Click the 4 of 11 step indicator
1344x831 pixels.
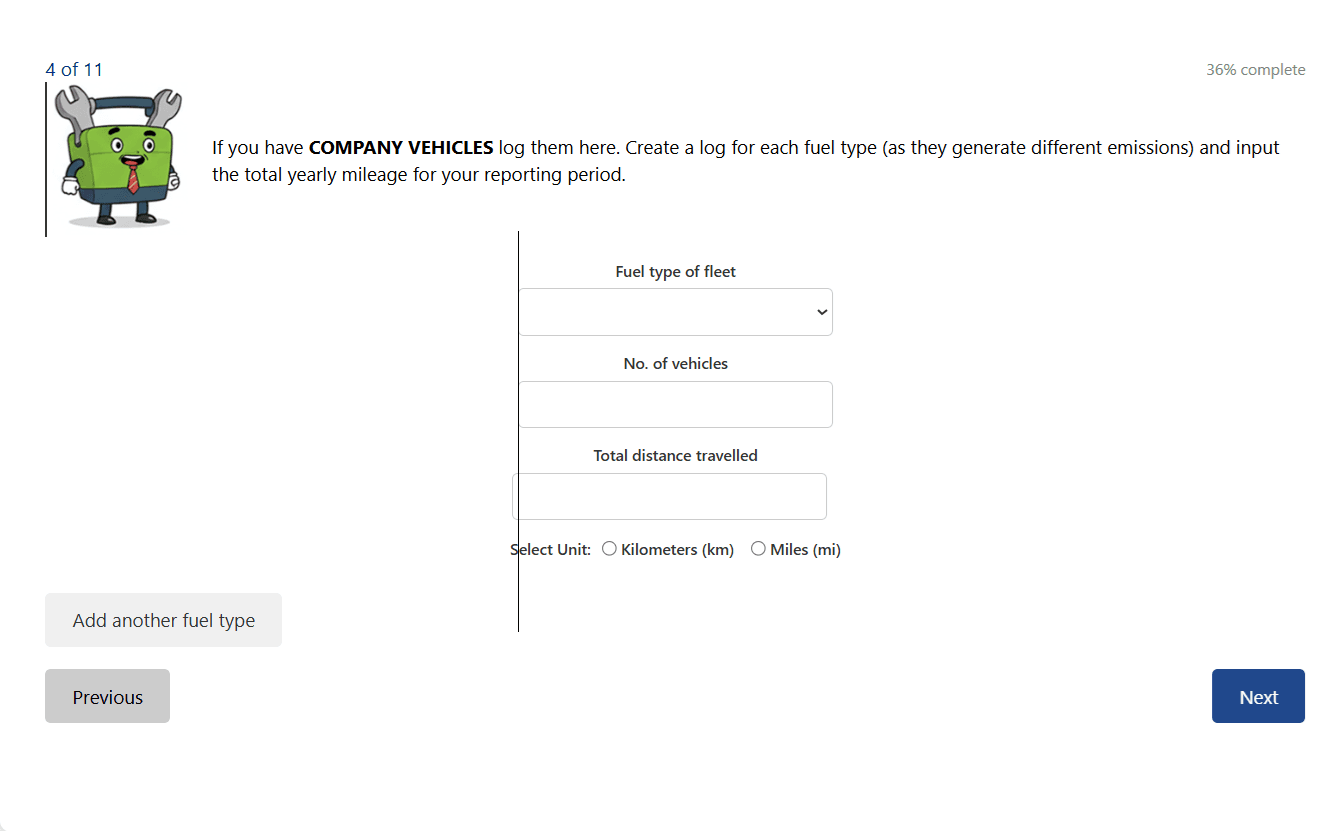(x=74, y=69)
